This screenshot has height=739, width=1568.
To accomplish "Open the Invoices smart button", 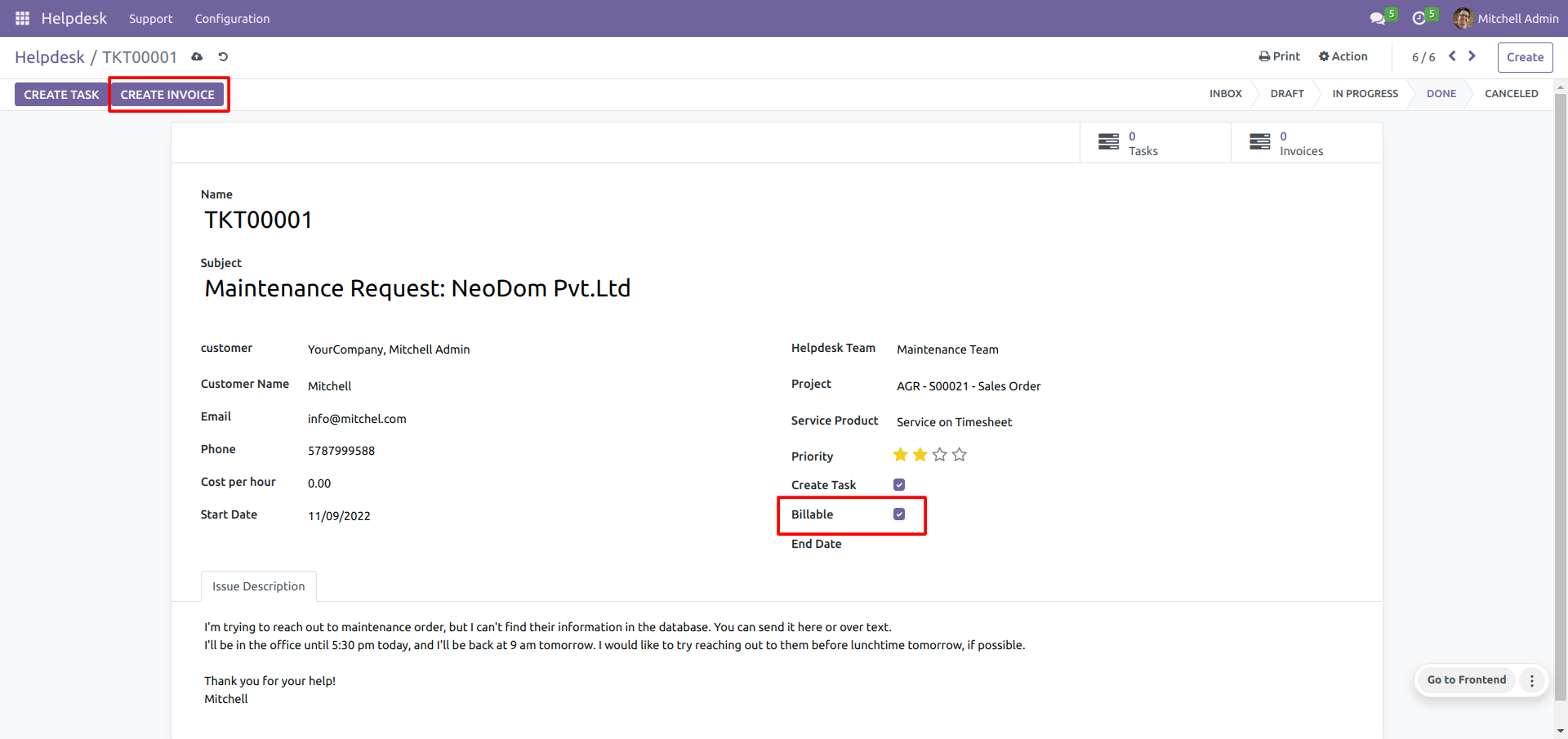I will (x=1307, y=143).
